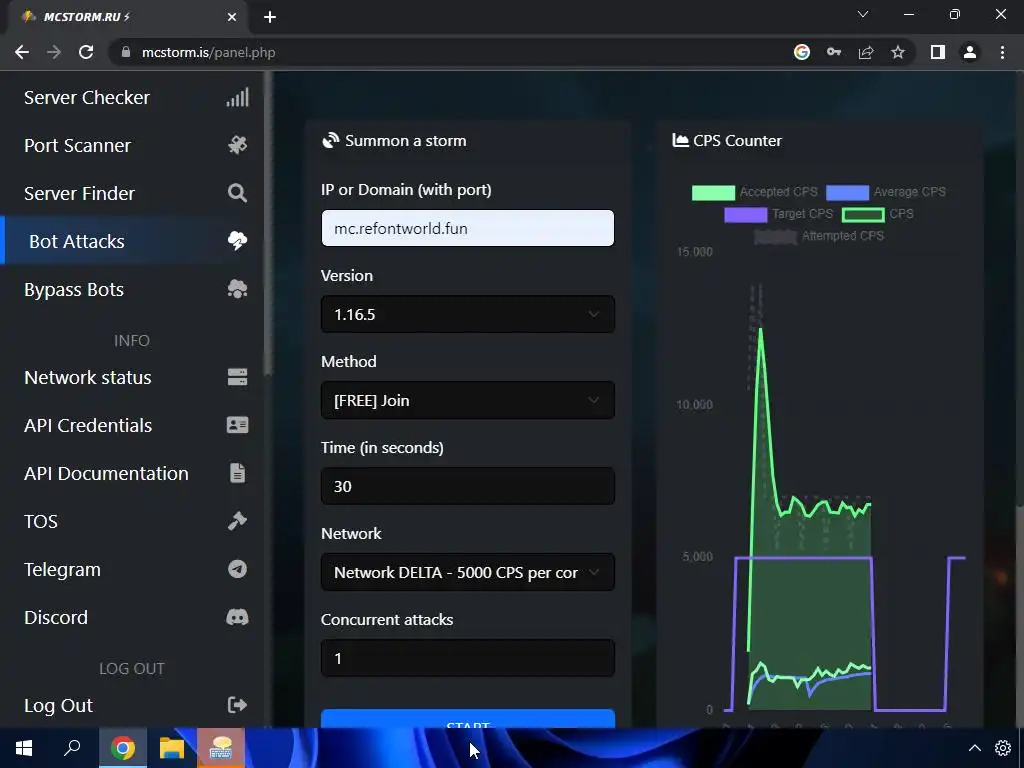Click the TOS gavel icon
This screenshot has height=768, width=1024.
237,521
